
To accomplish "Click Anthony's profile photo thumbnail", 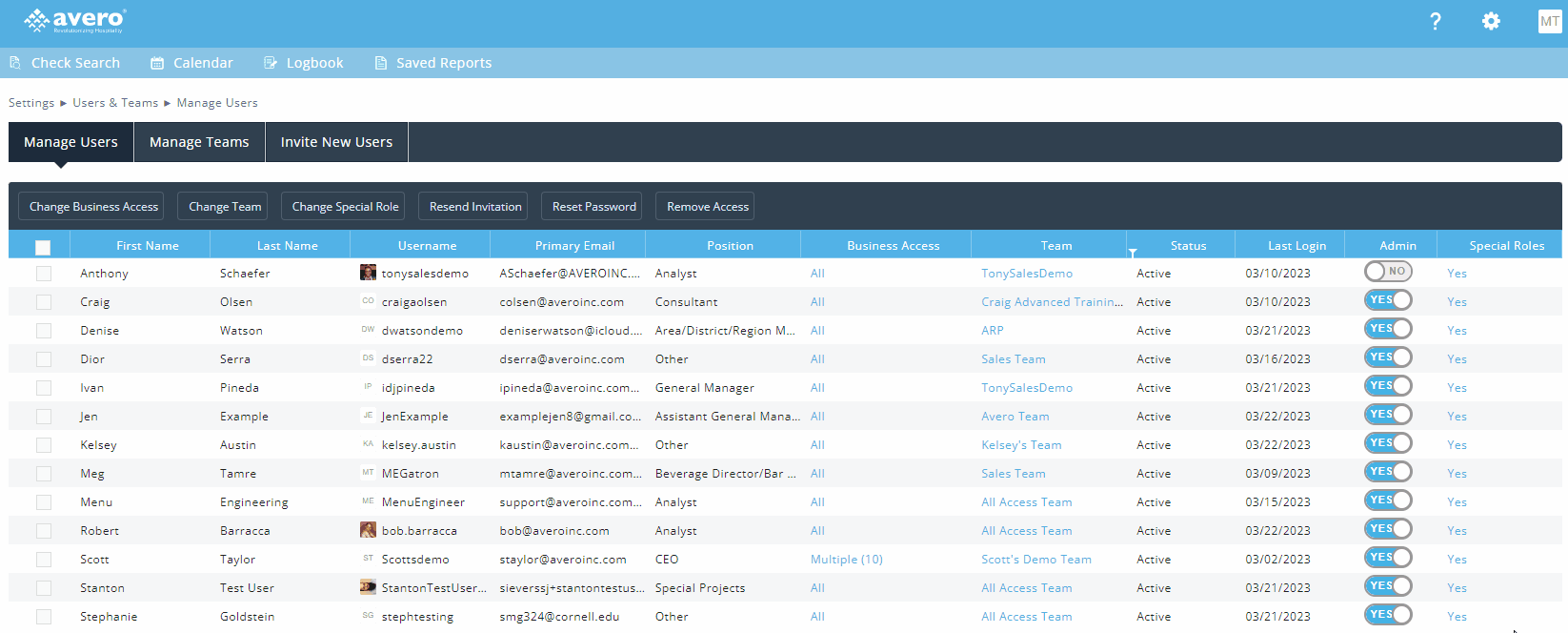I will pyautogui.click(x=368, y=273).
